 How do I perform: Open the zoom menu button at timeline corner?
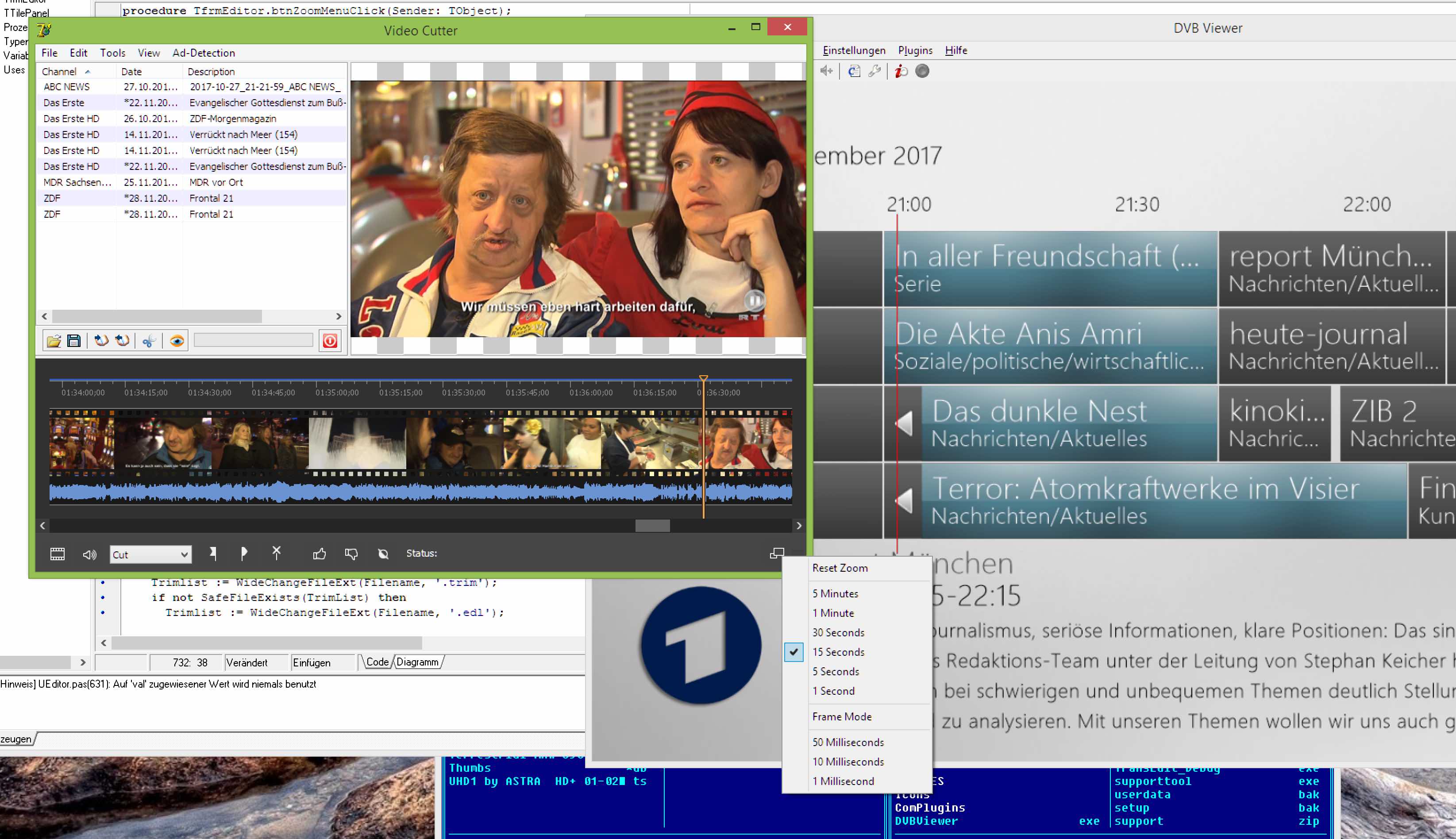click(776, 553)
